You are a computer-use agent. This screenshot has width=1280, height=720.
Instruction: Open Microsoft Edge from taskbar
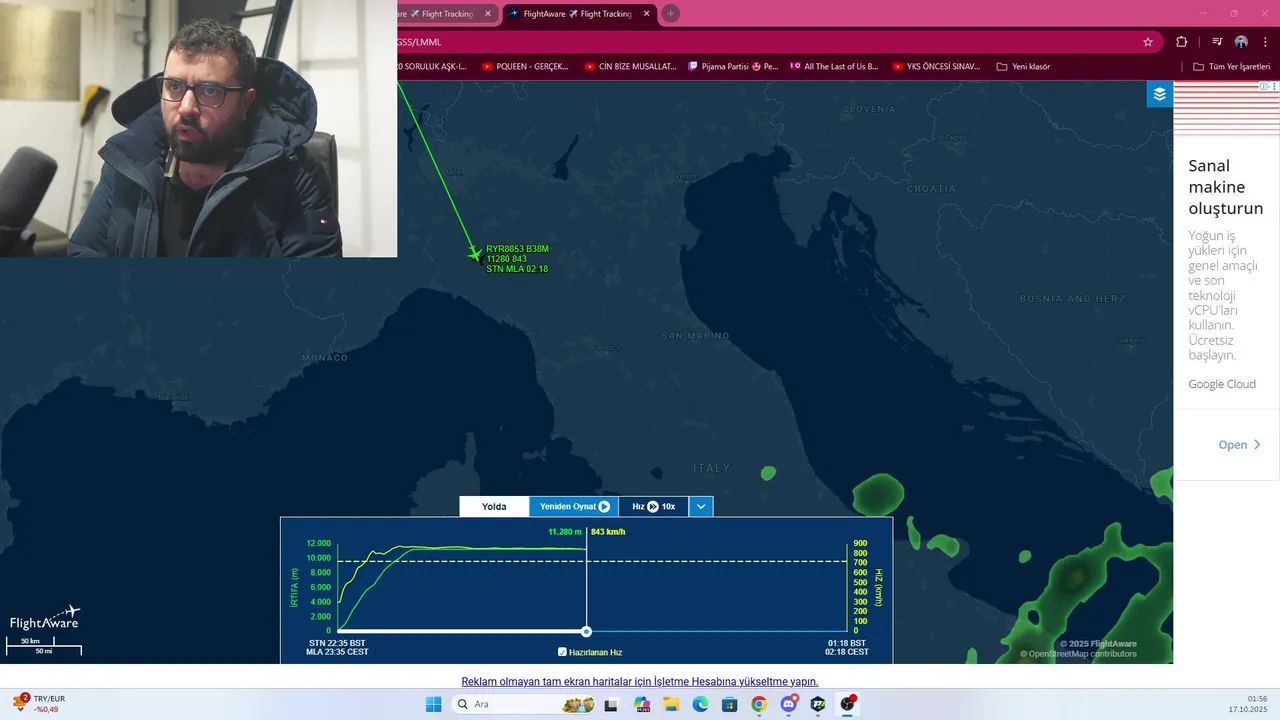tap(700, 704)
